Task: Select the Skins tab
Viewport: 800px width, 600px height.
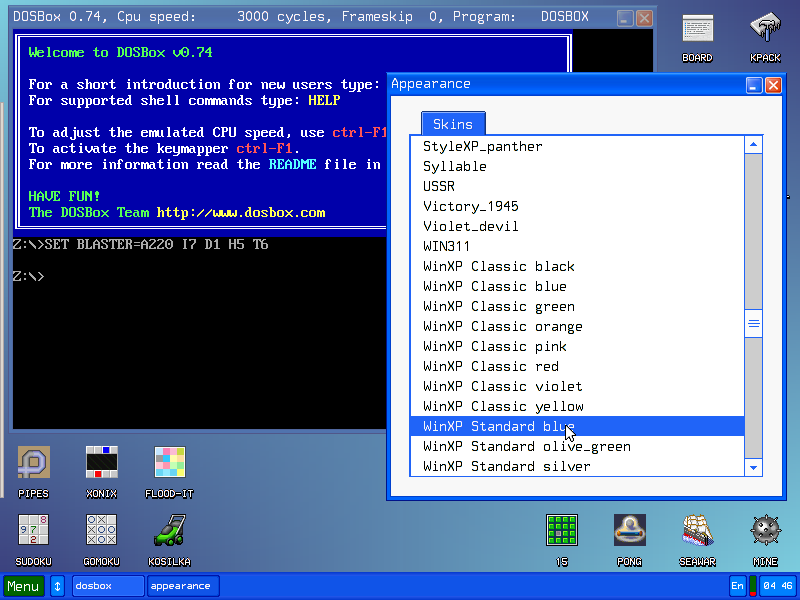Action: pyautogui.click(x=453, y=124)
